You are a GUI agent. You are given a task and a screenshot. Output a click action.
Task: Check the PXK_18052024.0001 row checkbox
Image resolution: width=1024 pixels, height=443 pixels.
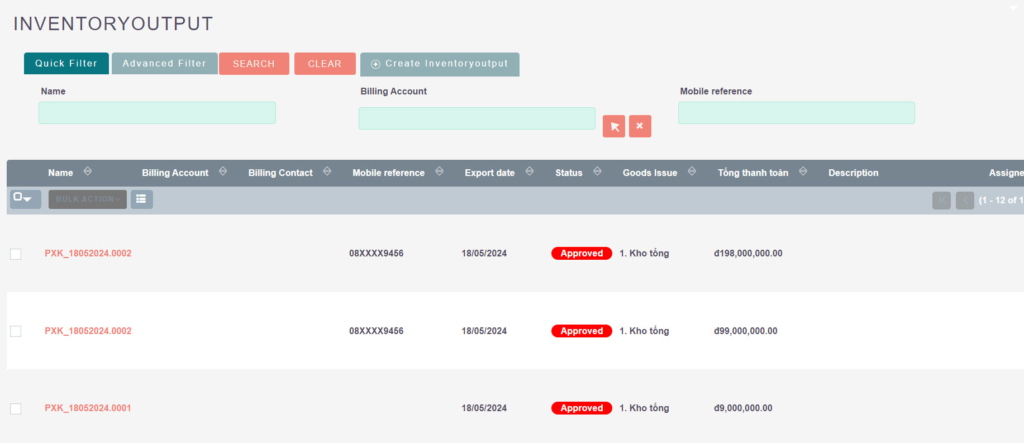pyautogui.click(x=15, y=408)
